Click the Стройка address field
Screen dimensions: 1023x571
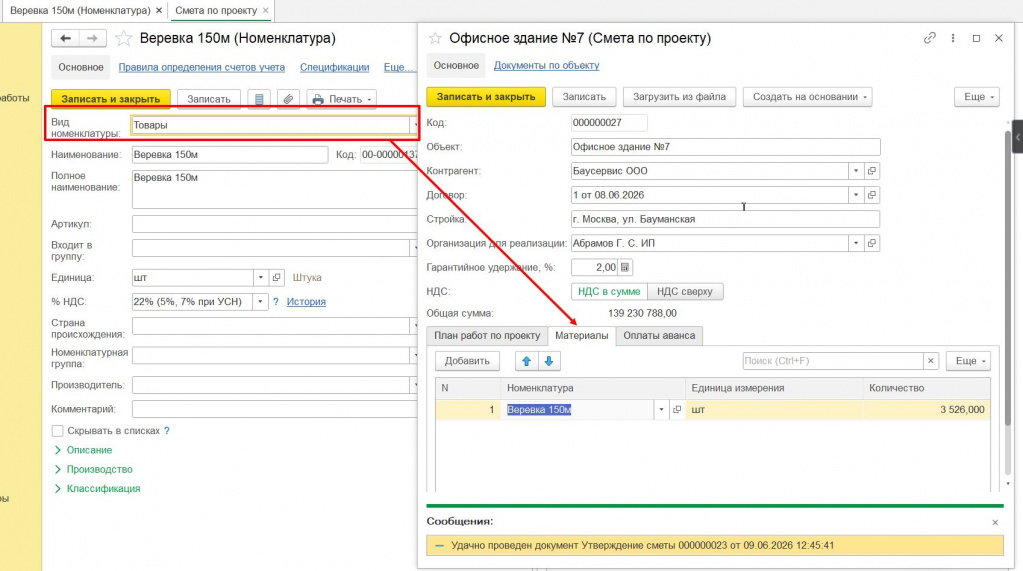725,219
